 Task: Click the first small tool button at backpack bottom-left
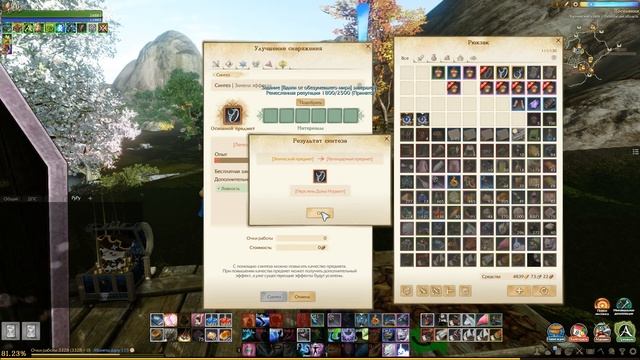pos(407,291)
